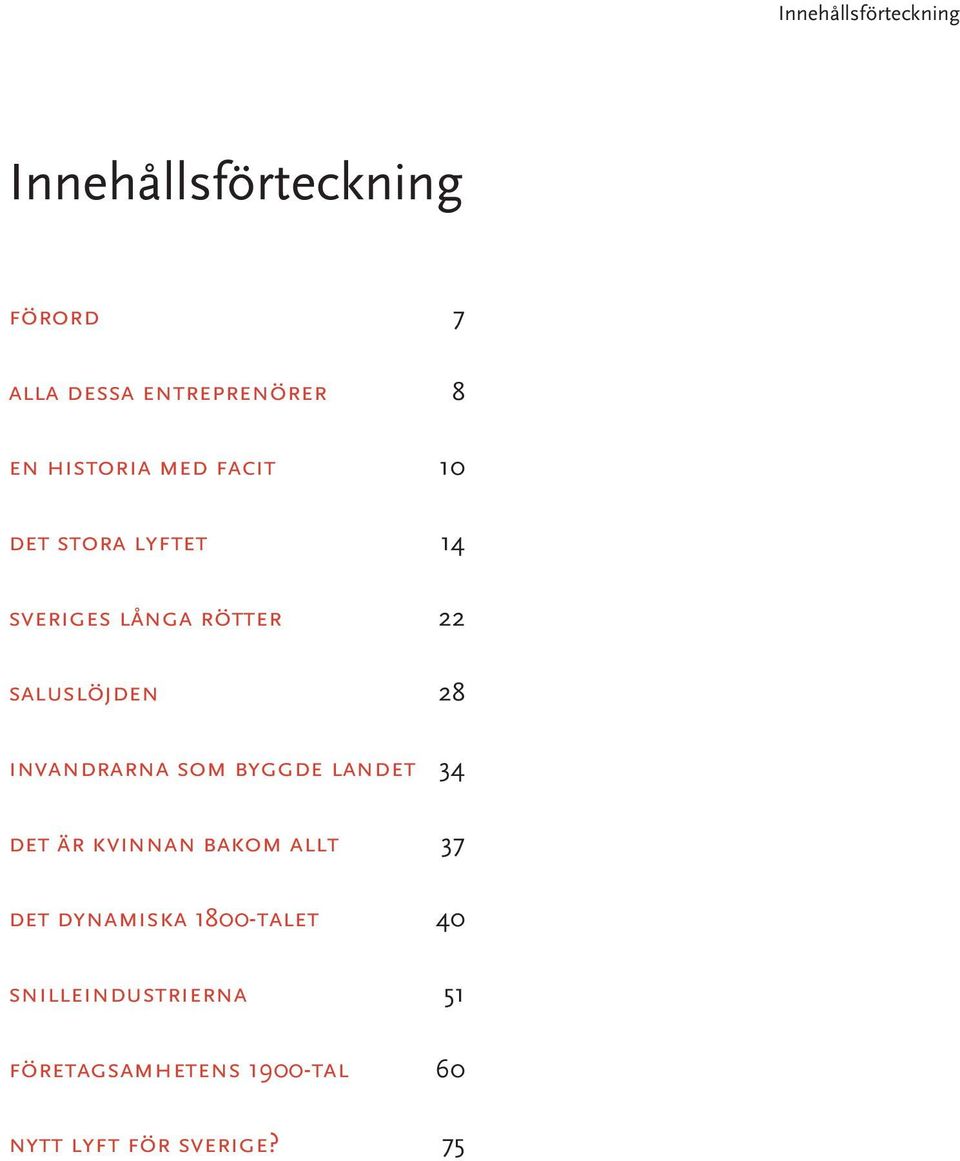Open the FÖRORD chapter entry

pos(55,318)
